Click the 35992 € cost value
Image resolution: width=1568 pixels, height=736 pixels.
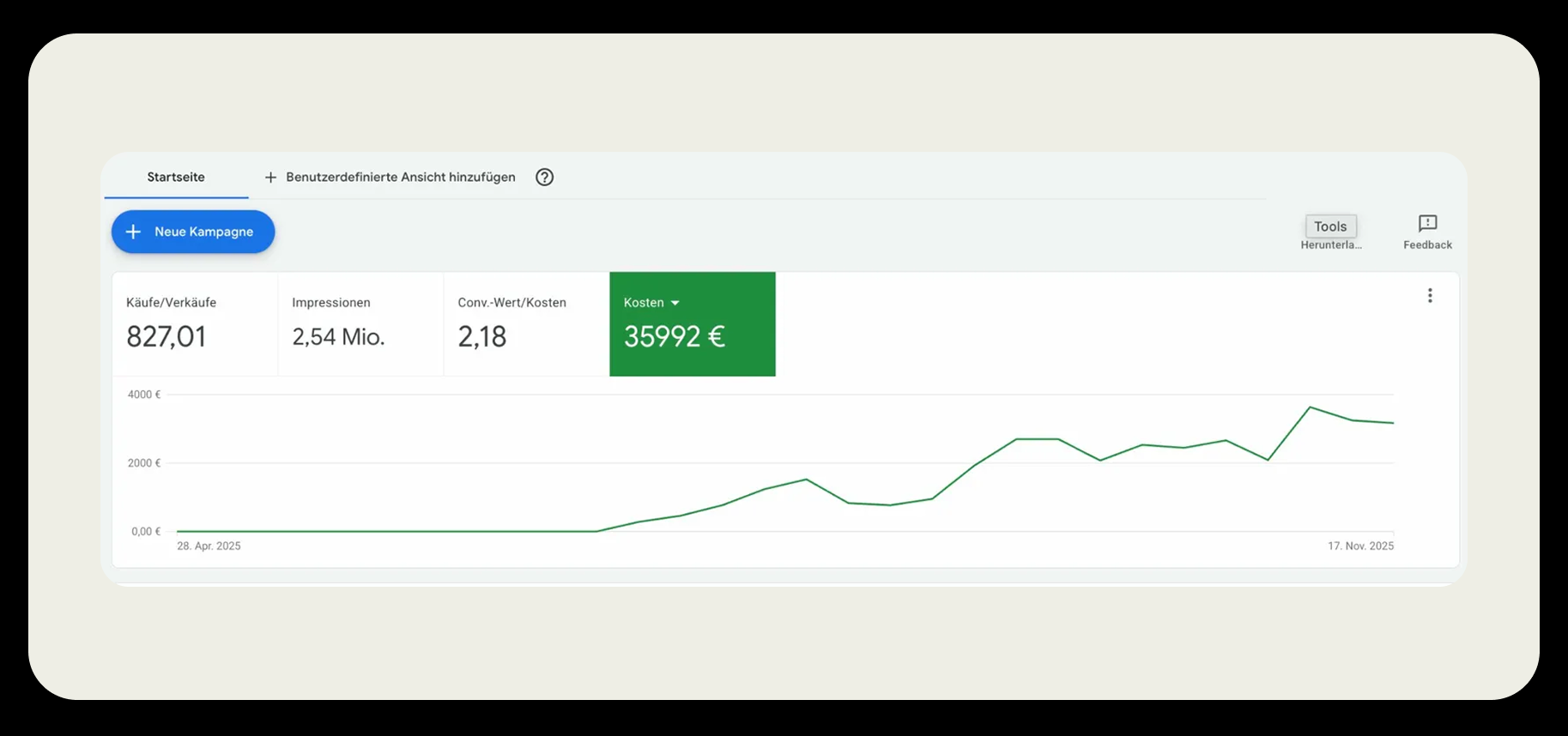[x=675, y=336]
